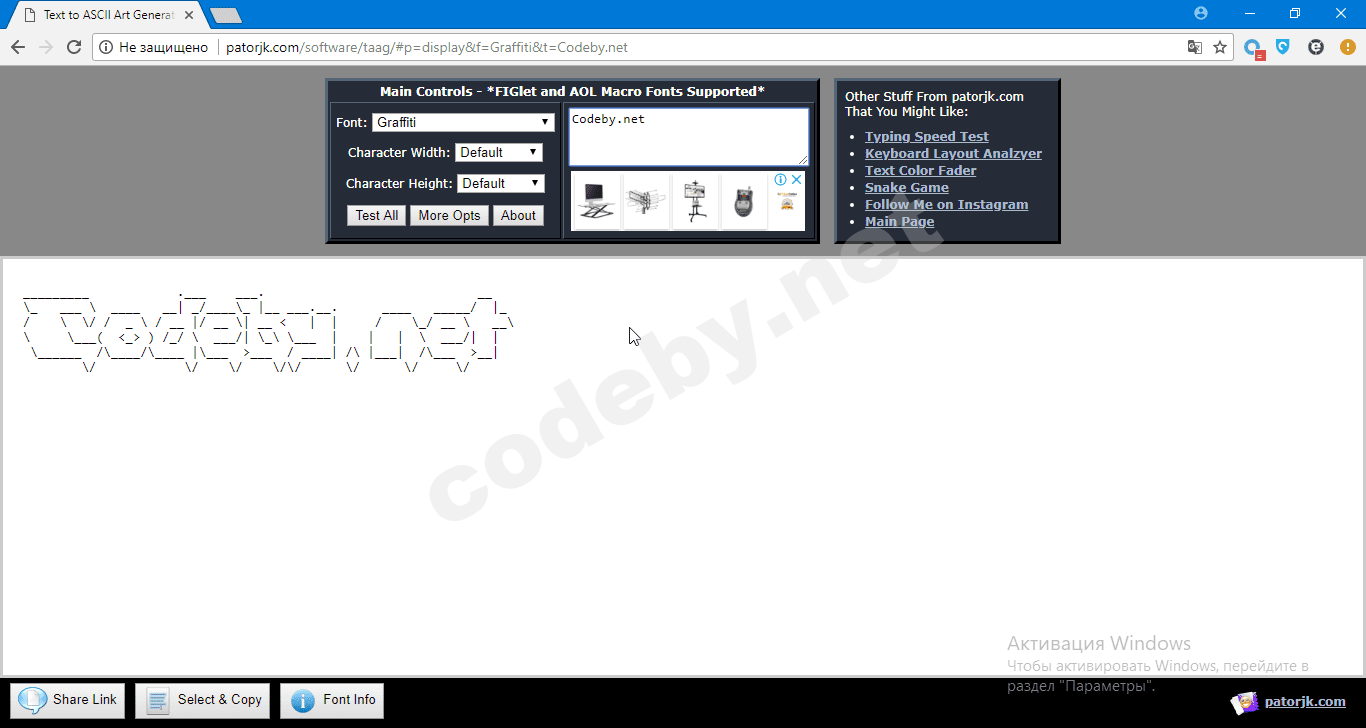Click in the Codeby.net text input area
The width and height of the screenshot is (1366, 728).
click(689, 137)
